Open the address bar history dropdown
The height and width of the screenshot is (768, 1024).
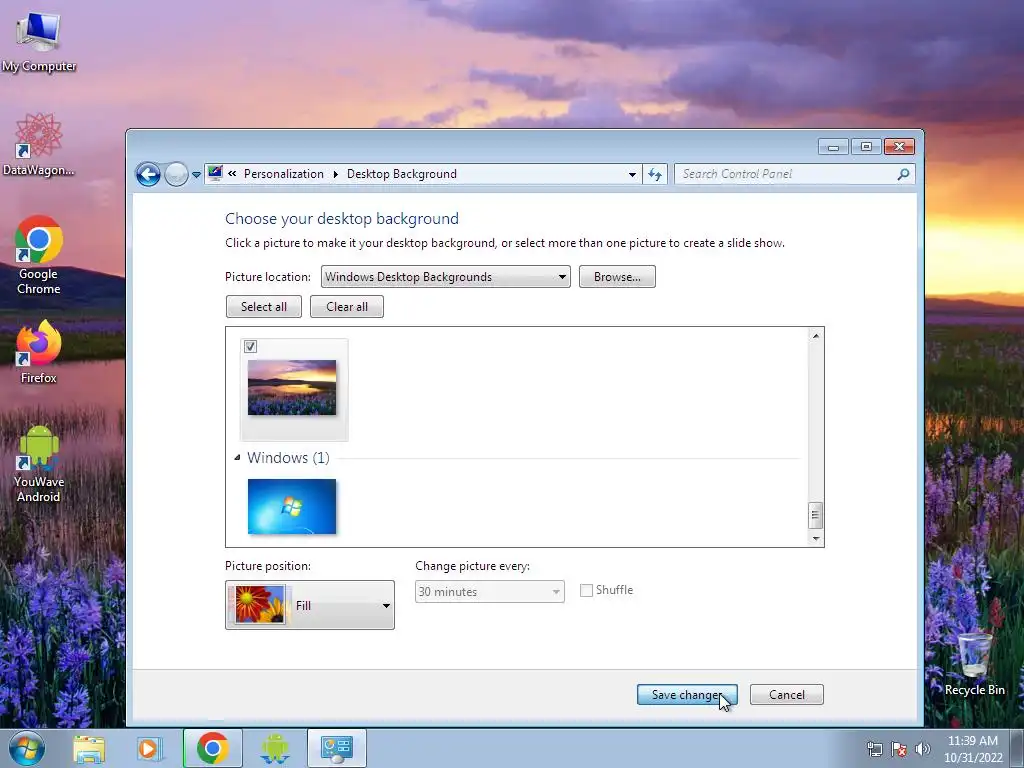[x=632, y=174]
